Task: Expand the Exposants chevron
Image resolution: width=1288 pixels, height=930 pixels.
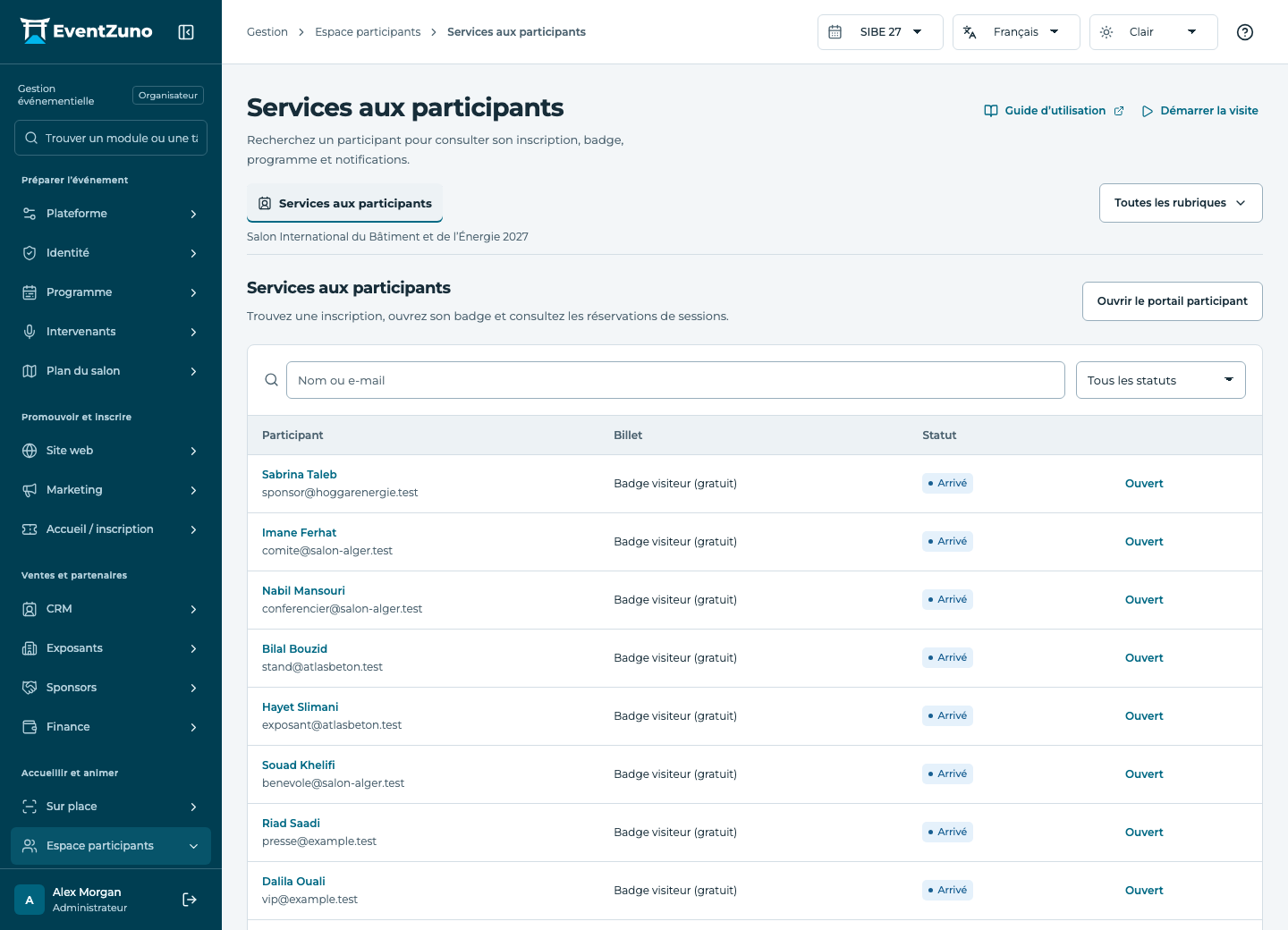Action: point(193,648)
